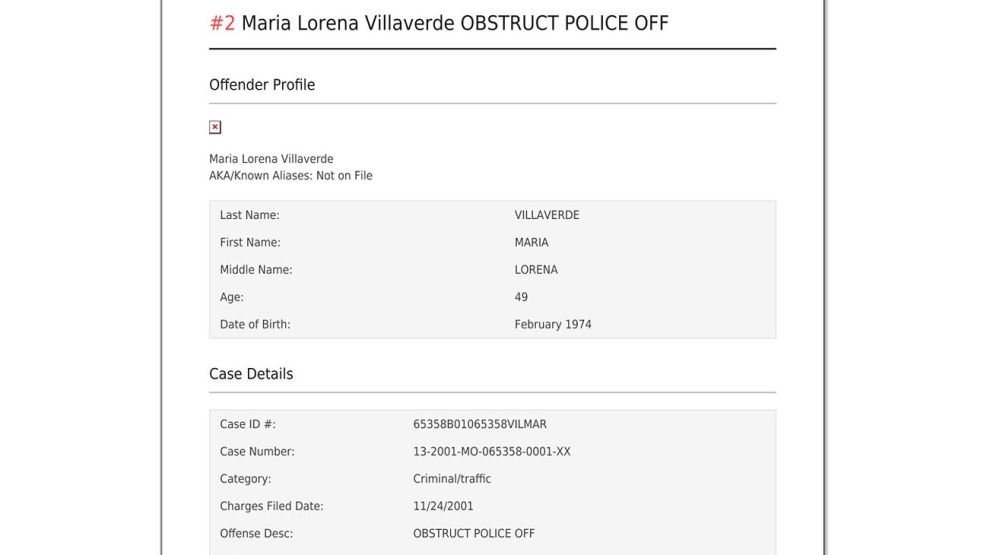The height and width of the screenshot is (555, 987).
Task: Click the red #2 record number
Action: point(222,23)
